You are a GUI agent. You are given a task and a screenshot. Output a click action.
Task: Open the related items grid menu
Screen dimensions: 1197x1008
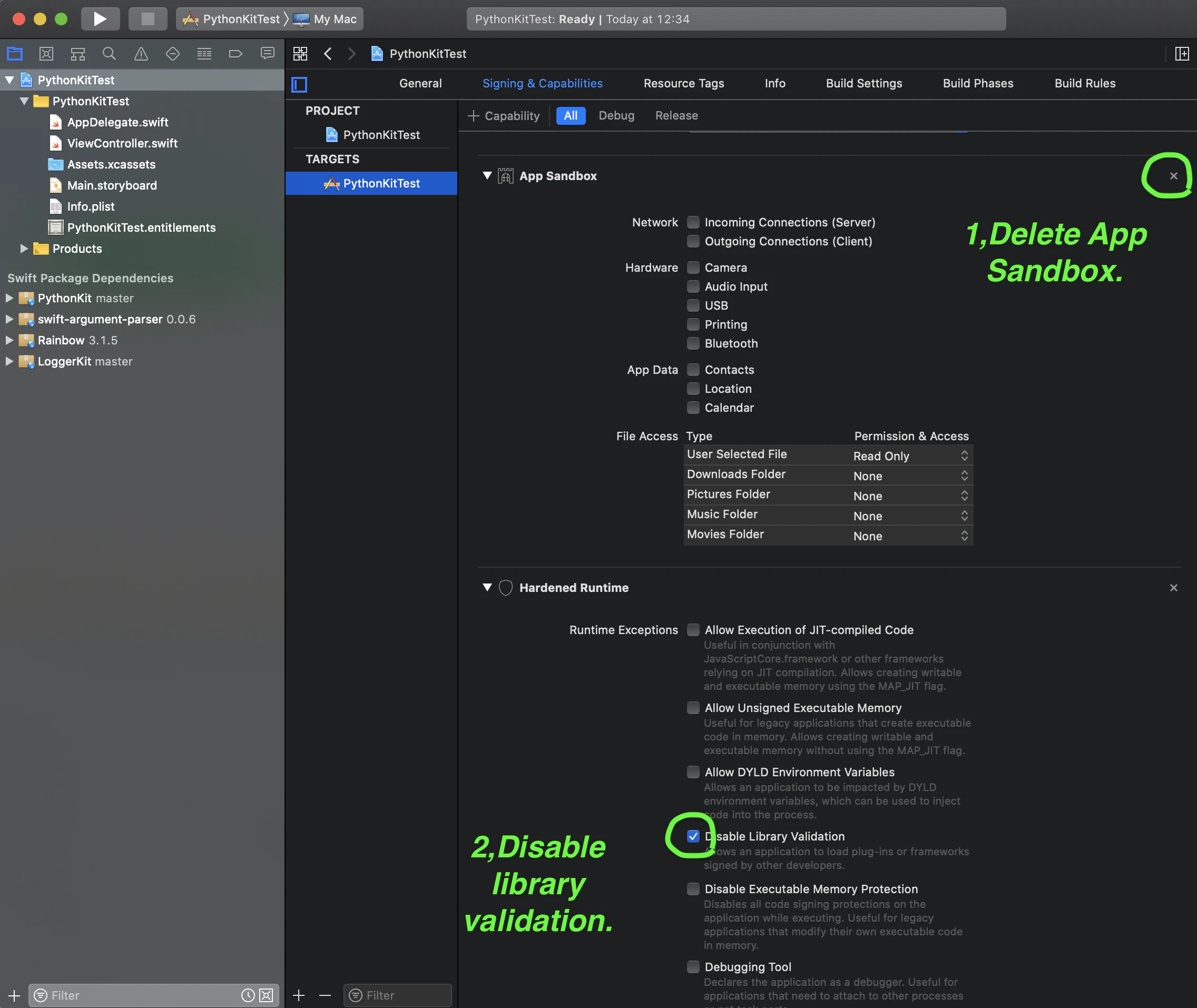(300, 54)
